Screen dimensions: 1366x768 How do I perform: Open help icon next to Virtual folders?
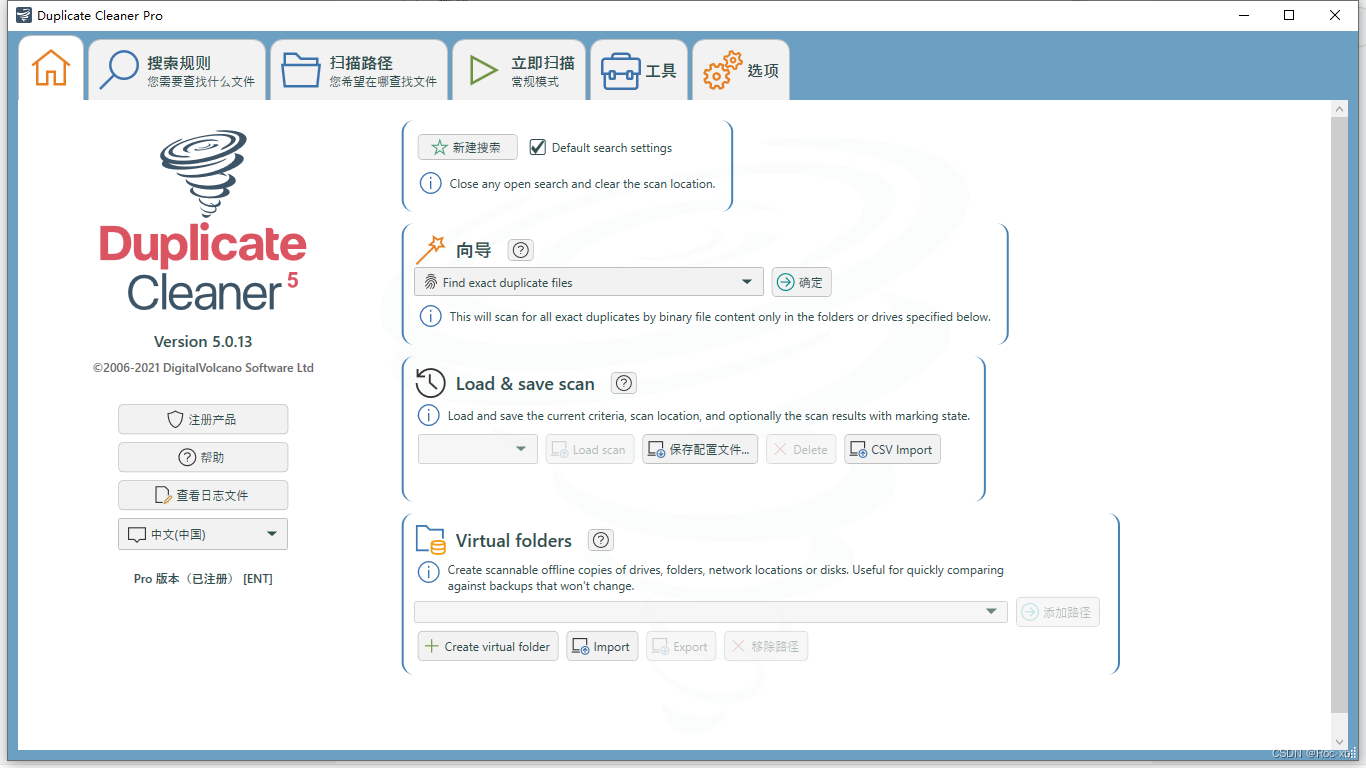(x=600, y=540)
